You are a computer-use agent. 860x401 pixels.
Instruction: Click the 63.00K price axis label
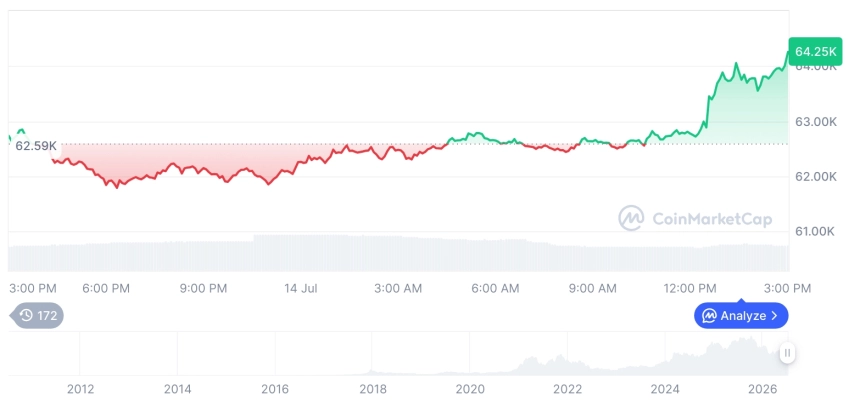[x=816, y=122]
